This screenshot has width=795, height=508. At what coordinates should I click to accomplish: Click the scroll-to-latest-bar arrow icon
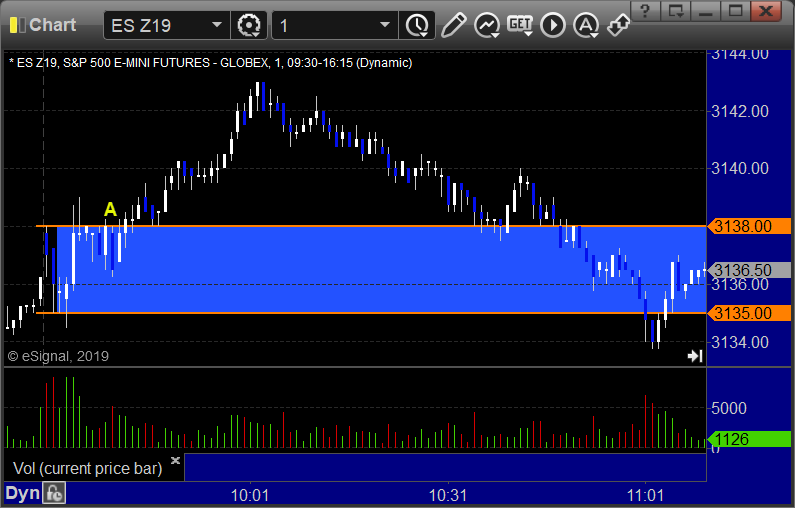pos(695,356)
